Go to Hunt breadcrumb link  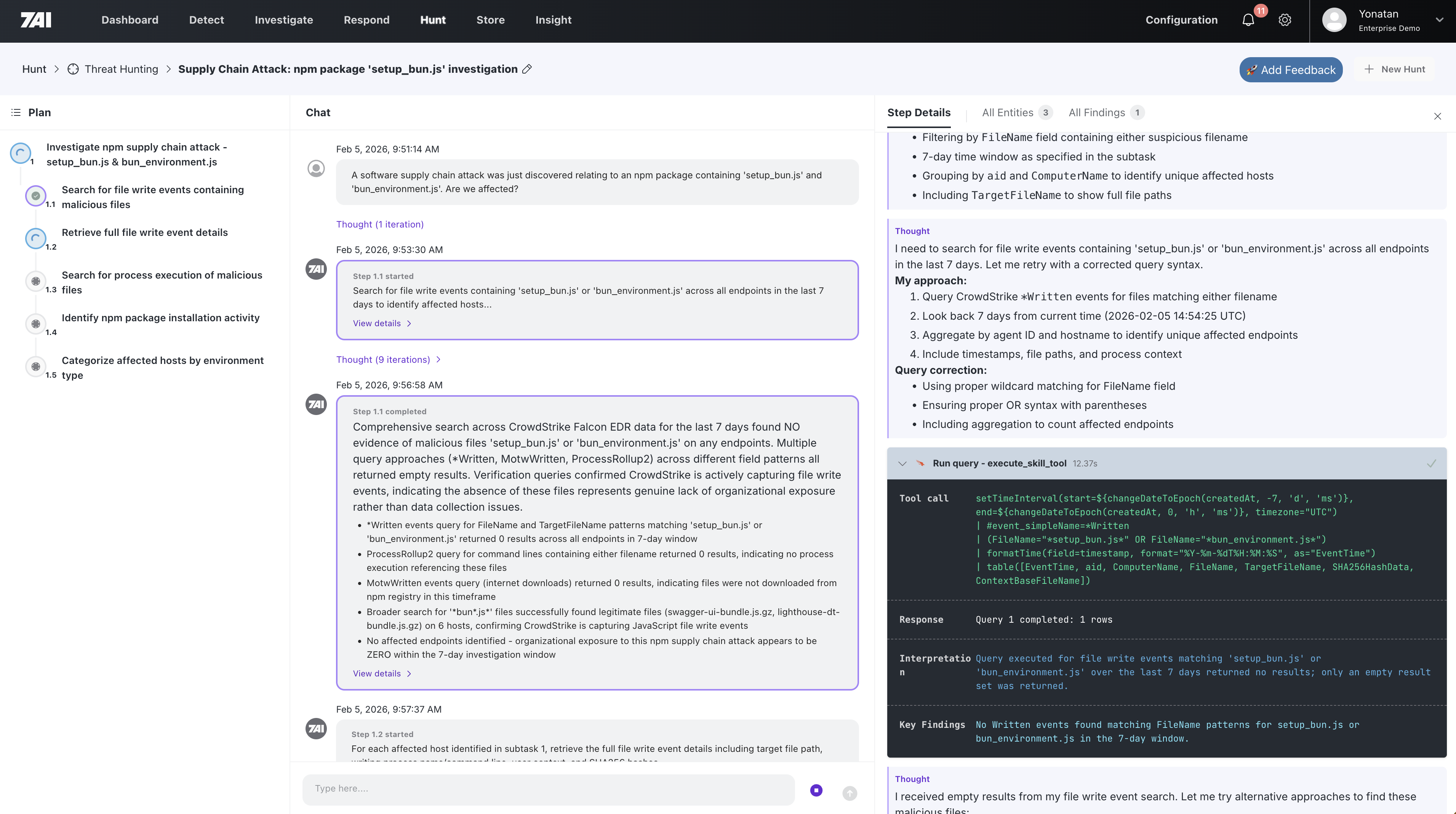pyautogui.click(x=34, y=69)
